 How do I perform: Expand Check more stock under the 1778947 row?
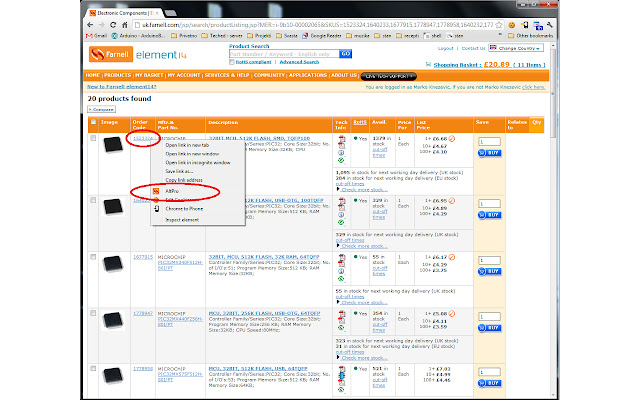[x=364, y=358]
